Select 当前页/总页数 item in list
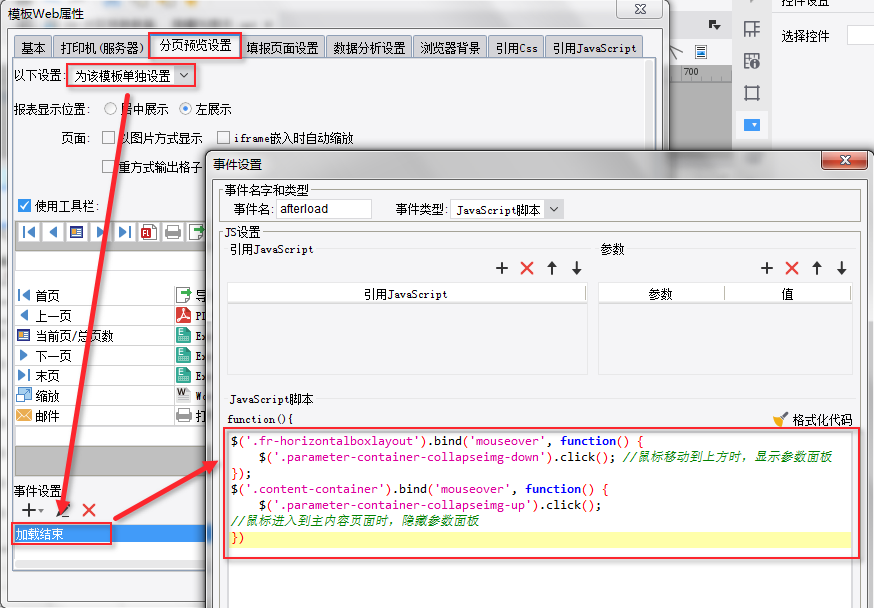This screenshot has height=608, width=874. coord(95,336)
